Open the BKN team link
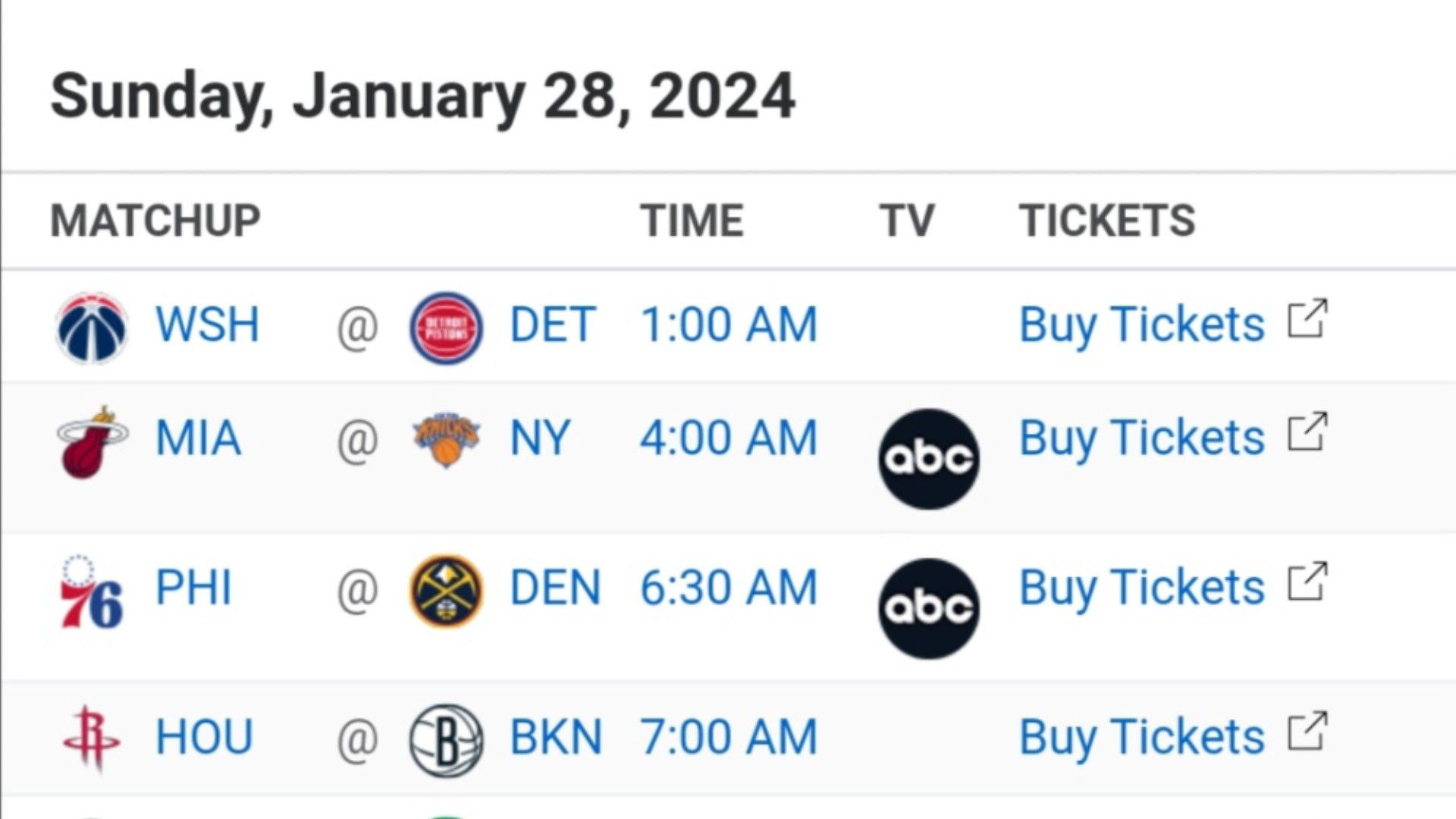Viewport: 1456px width, 819px height. click(x=556, y=737)
